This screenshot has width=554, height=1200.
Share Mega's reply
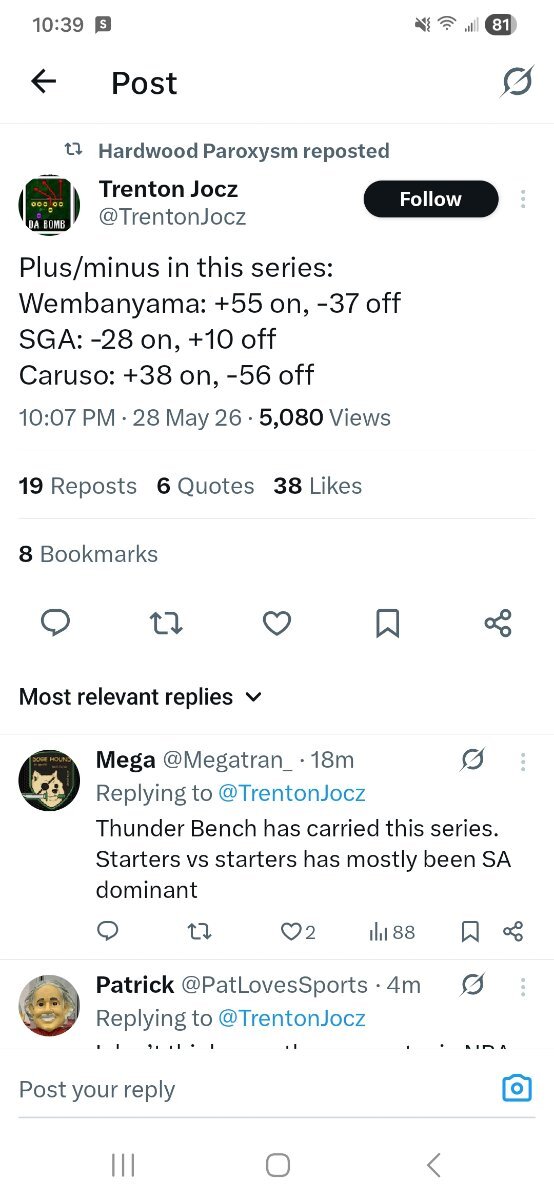coord(514,932)
